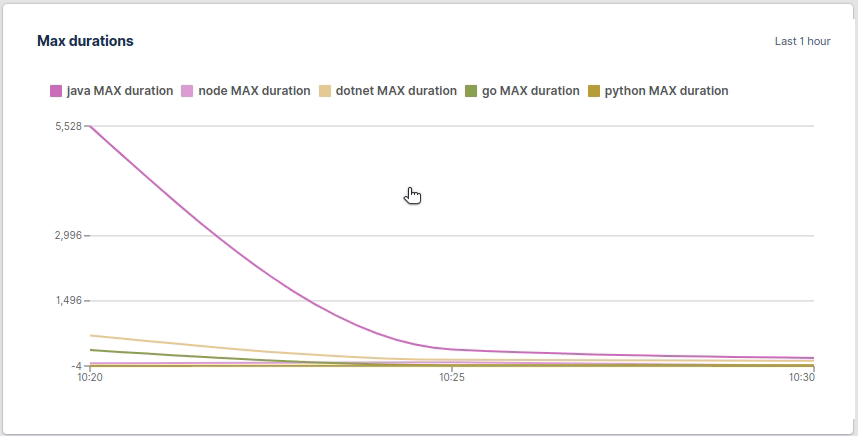Click the go MAX duration color swatch

pyautogui.click(x=471, y=91)
